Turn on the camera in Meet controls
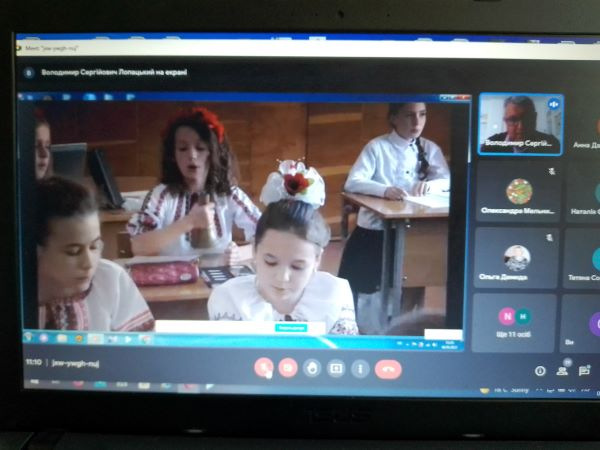Viewport: 600px width, 450px height. click(288, 368)
